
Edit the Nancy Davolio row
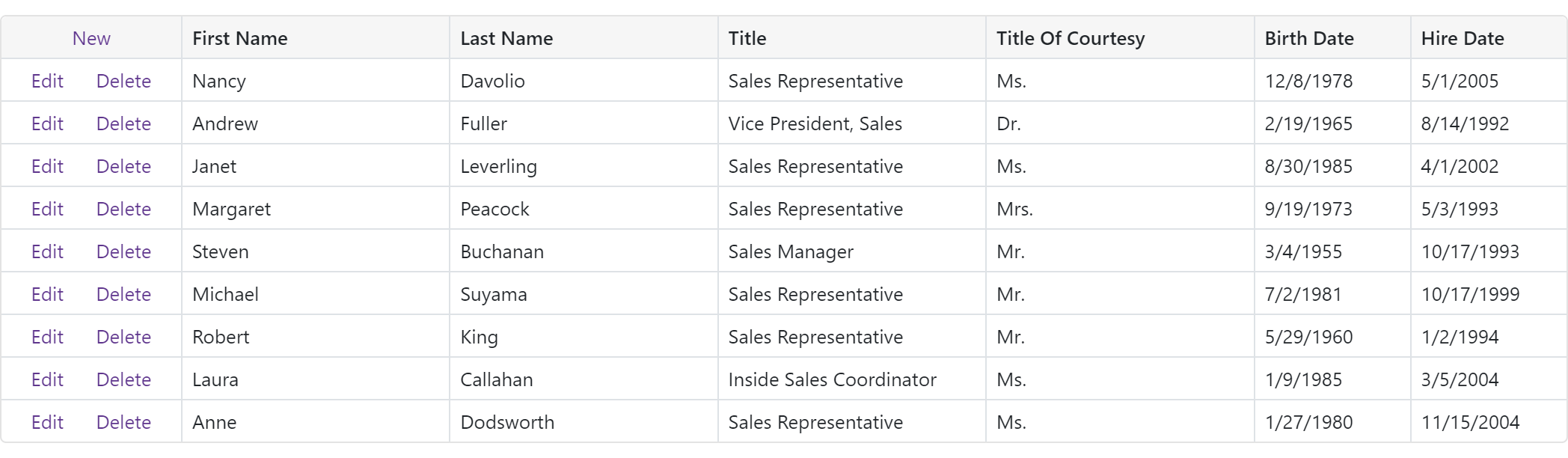tap(47, 81)
